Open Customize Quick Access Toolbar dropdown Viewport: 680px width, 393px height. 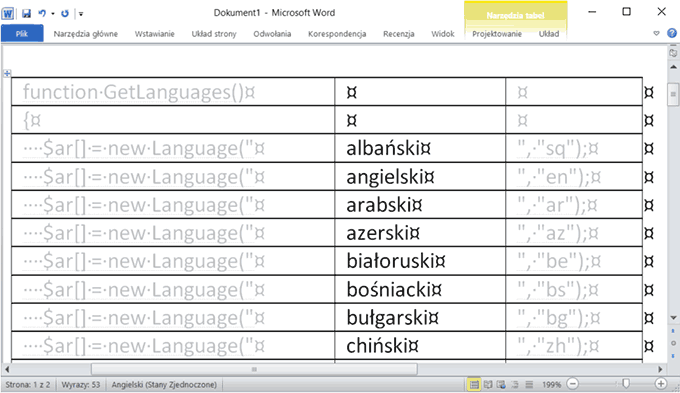point(81,14)
